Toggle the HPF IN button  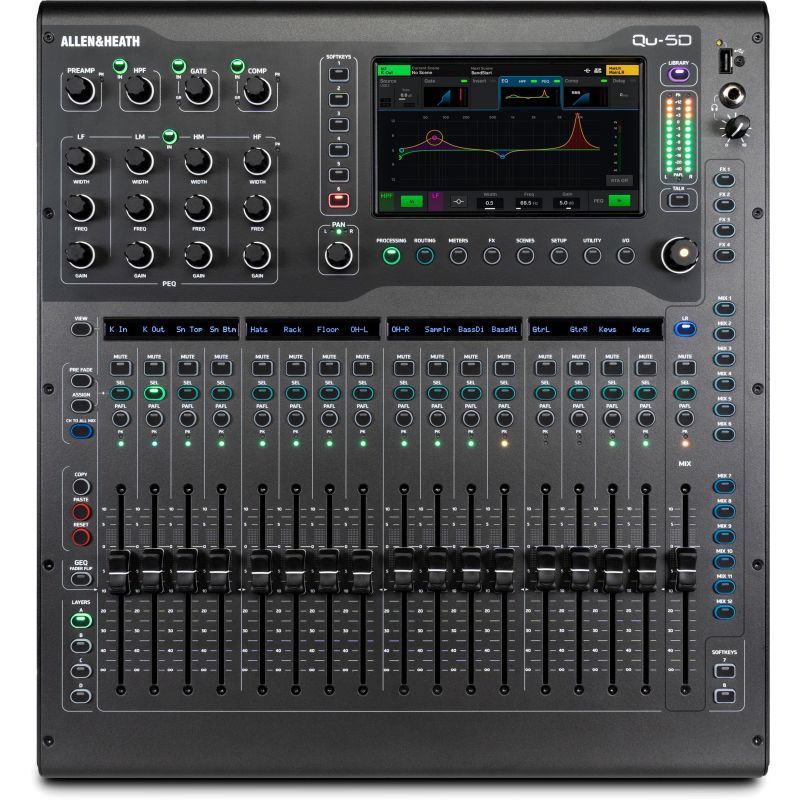(120, 66)
